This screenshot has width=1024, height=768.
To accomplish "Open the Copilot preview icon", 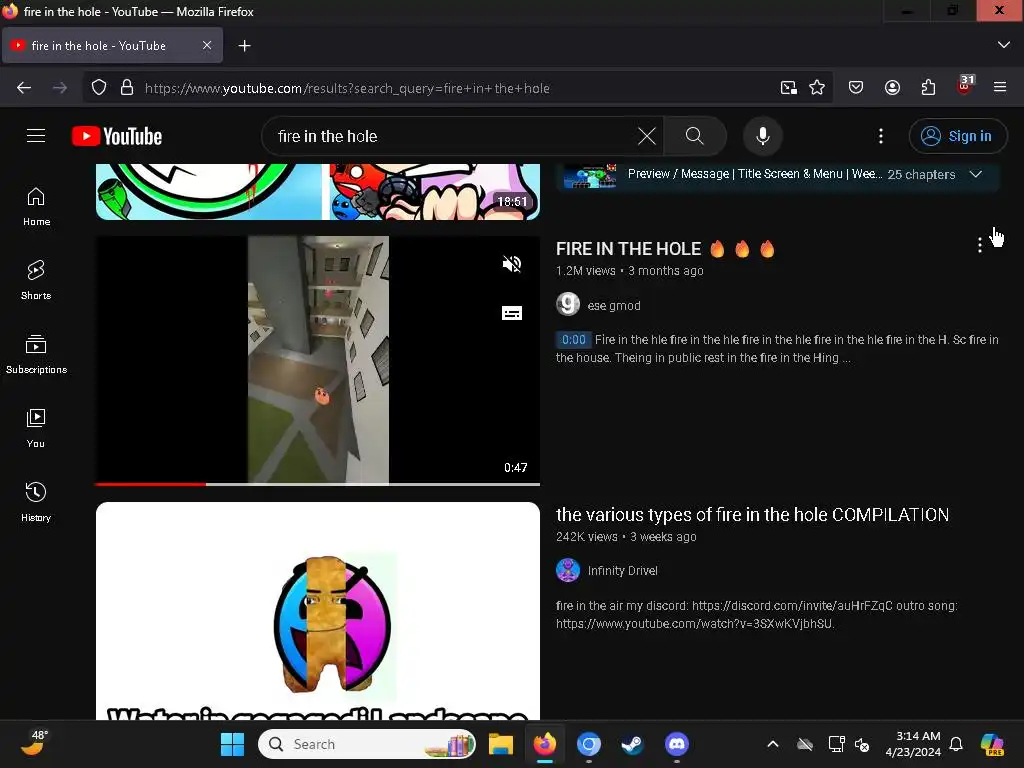I will 992,744.
